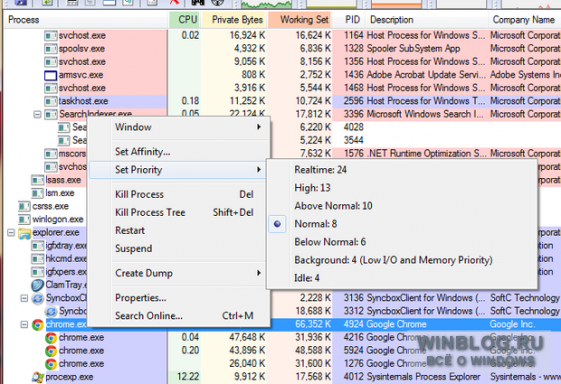Click the svchost.exe icon for PID 1356
Image resolution: width=561 pixels, height=384 pixels.
tap(50, 62)
